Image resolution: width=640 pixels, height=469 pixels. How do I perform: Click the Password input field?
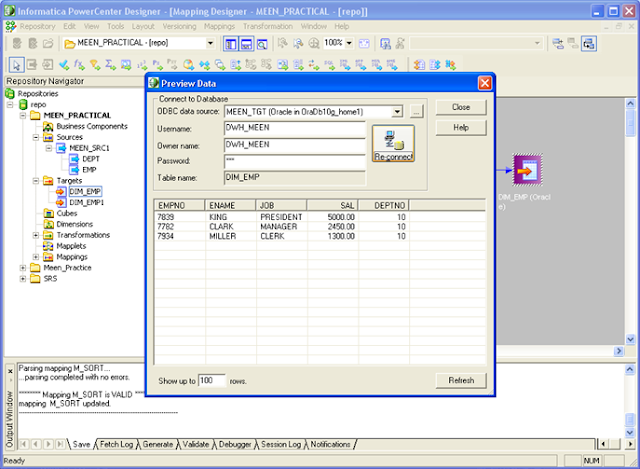(x=294, y=161)
